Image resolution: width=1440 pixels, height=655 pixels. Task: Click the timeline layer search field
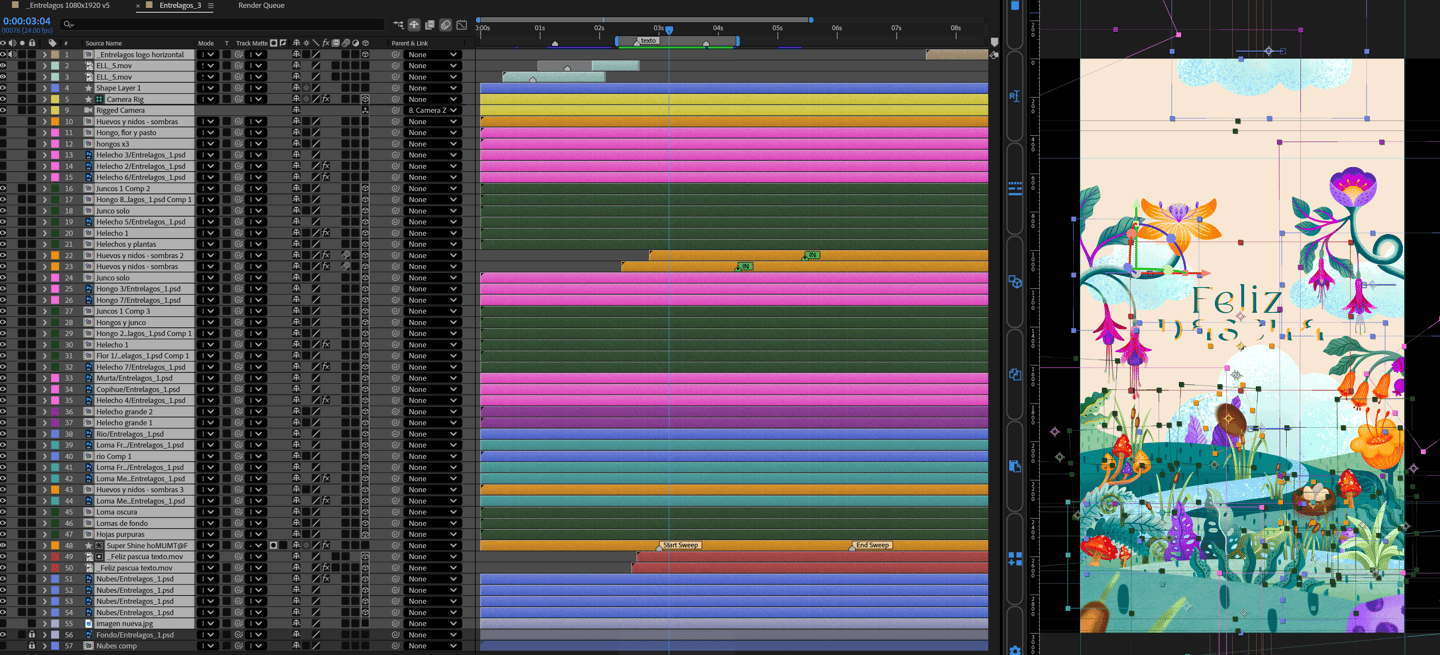pos(222,24)
